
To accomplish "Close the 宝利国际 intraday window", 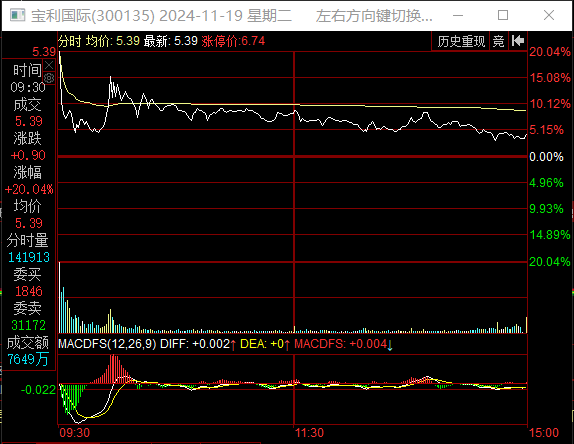I will point(549,15).
